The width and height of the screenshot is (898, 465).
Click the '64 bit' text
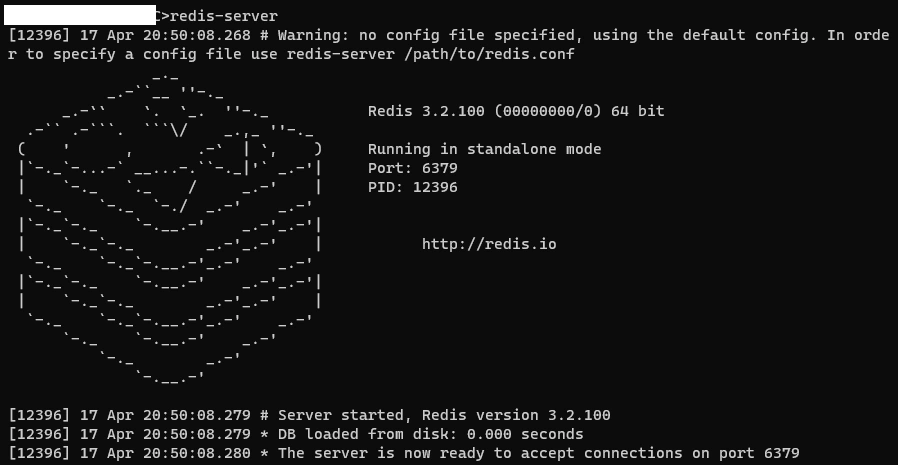pyautogui.click(x=637, y=111)
